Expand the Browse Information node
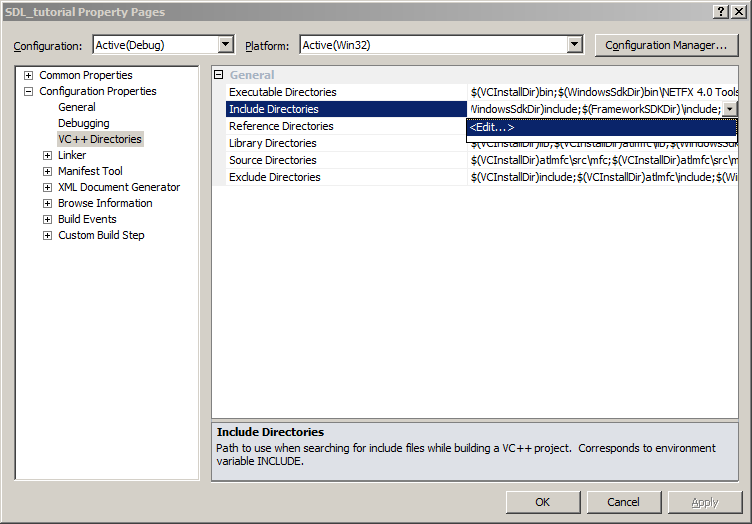The width and height of the screenshot is (752, 524). point(47,203)
